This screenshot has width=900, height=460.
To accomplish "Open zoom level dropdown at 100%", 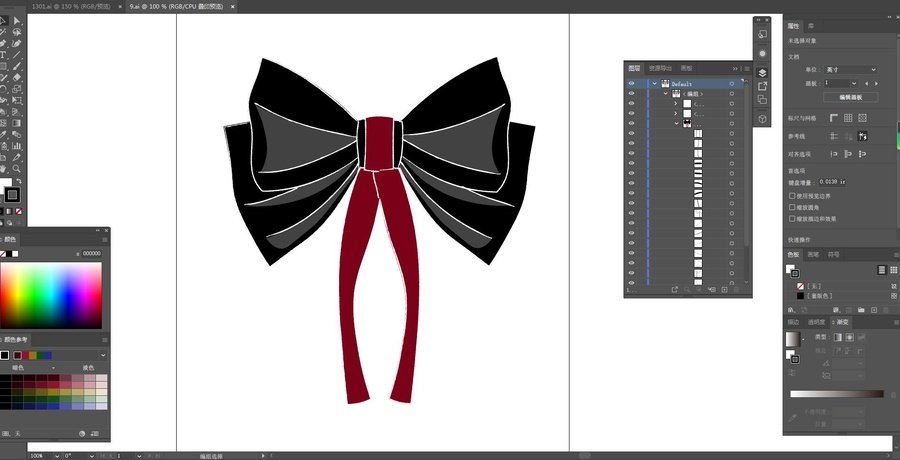I will click(56, 456).
